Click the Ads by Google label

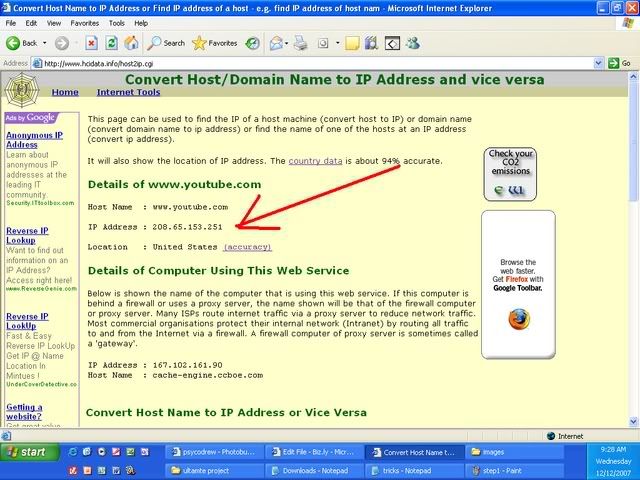31,118
